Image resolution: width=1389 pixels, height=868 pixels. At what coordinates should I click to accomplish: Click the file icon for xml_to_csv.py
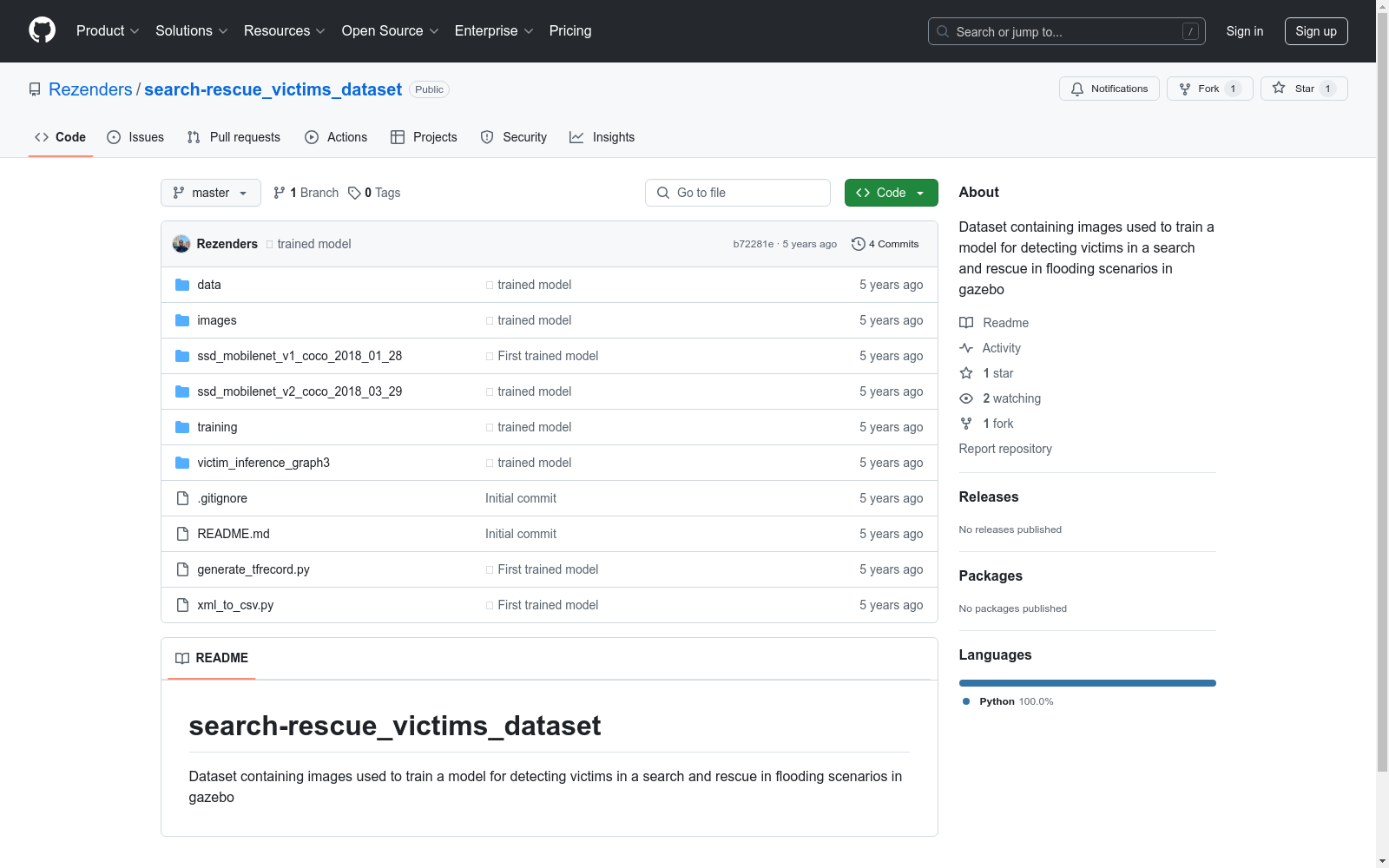click(182, 605)
